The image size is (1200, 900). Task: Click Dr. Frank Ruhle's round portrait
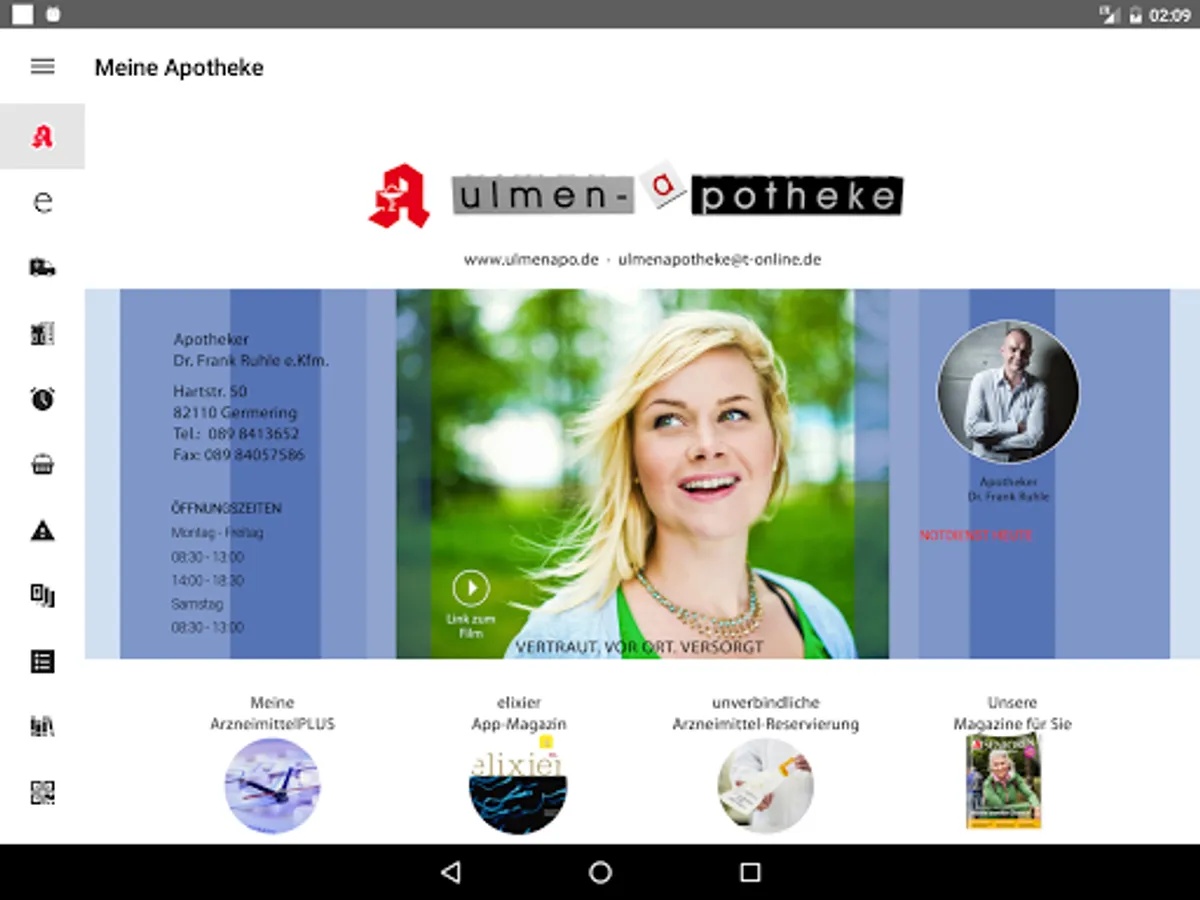pyautogui.click(x=1008, y=392)
